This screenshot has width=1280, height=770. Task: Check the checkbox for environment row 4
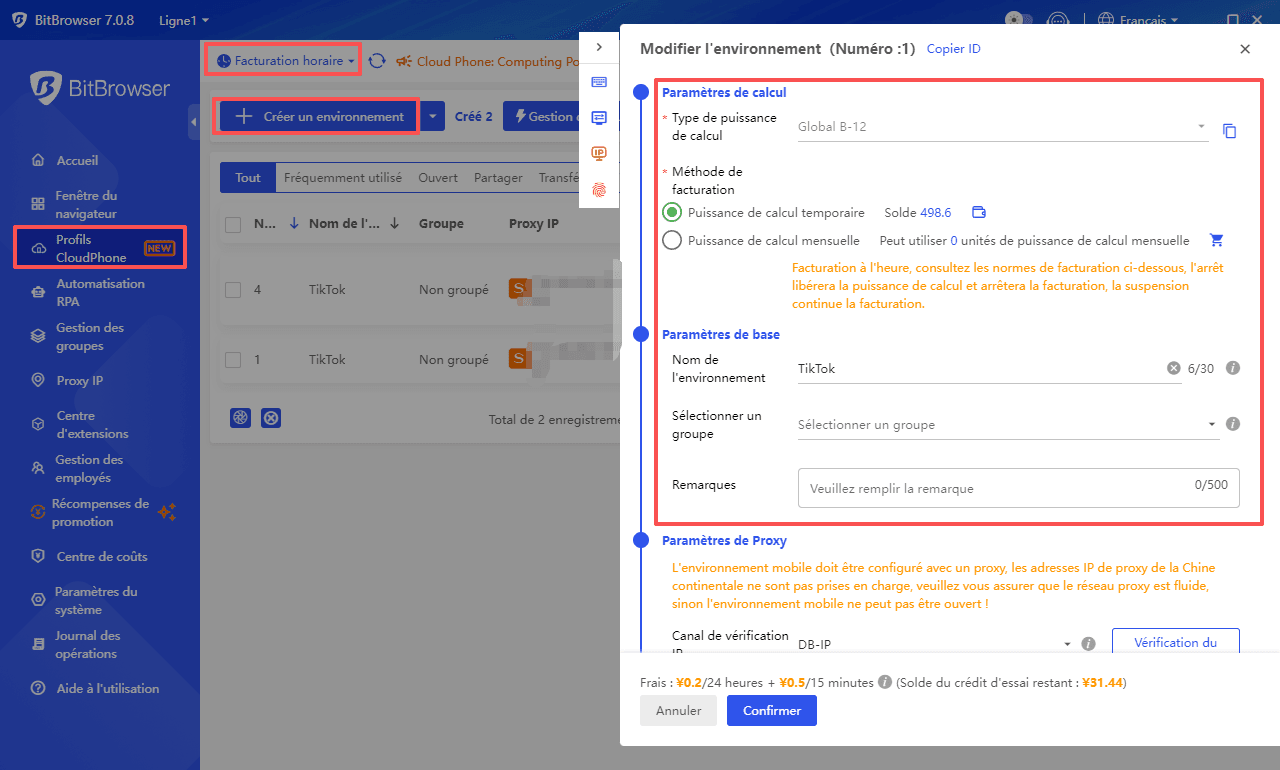(x=233, y=290)
